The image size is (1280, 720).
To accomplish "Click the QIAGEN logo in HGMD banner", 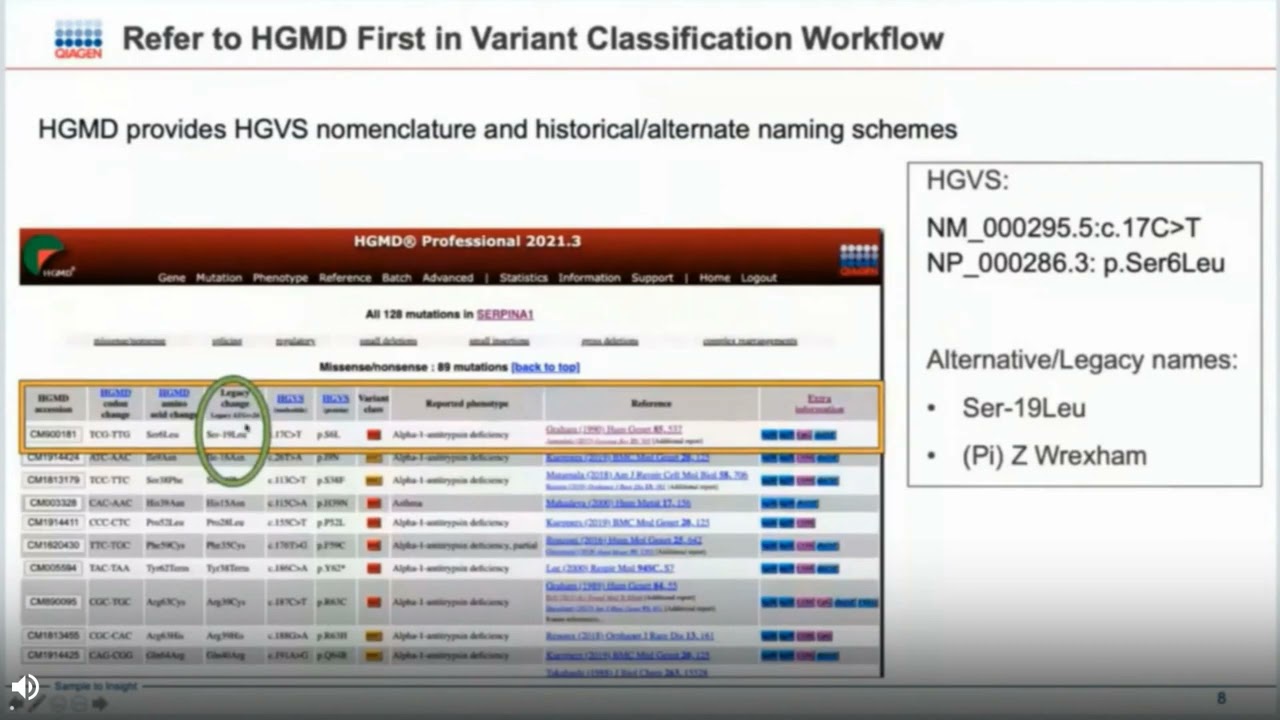I will pyautogui.click(x=858, y=258).
